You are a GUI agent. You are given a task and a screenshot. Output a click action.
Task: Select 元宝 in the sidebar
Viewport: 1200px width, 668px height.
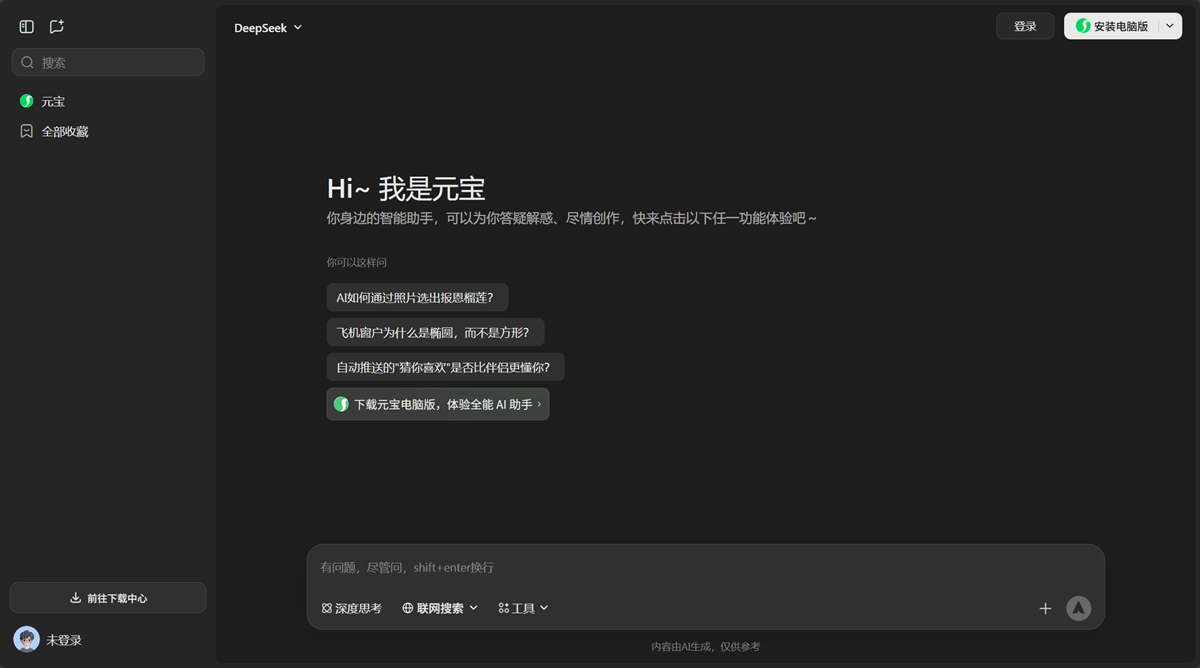point(52,100)
